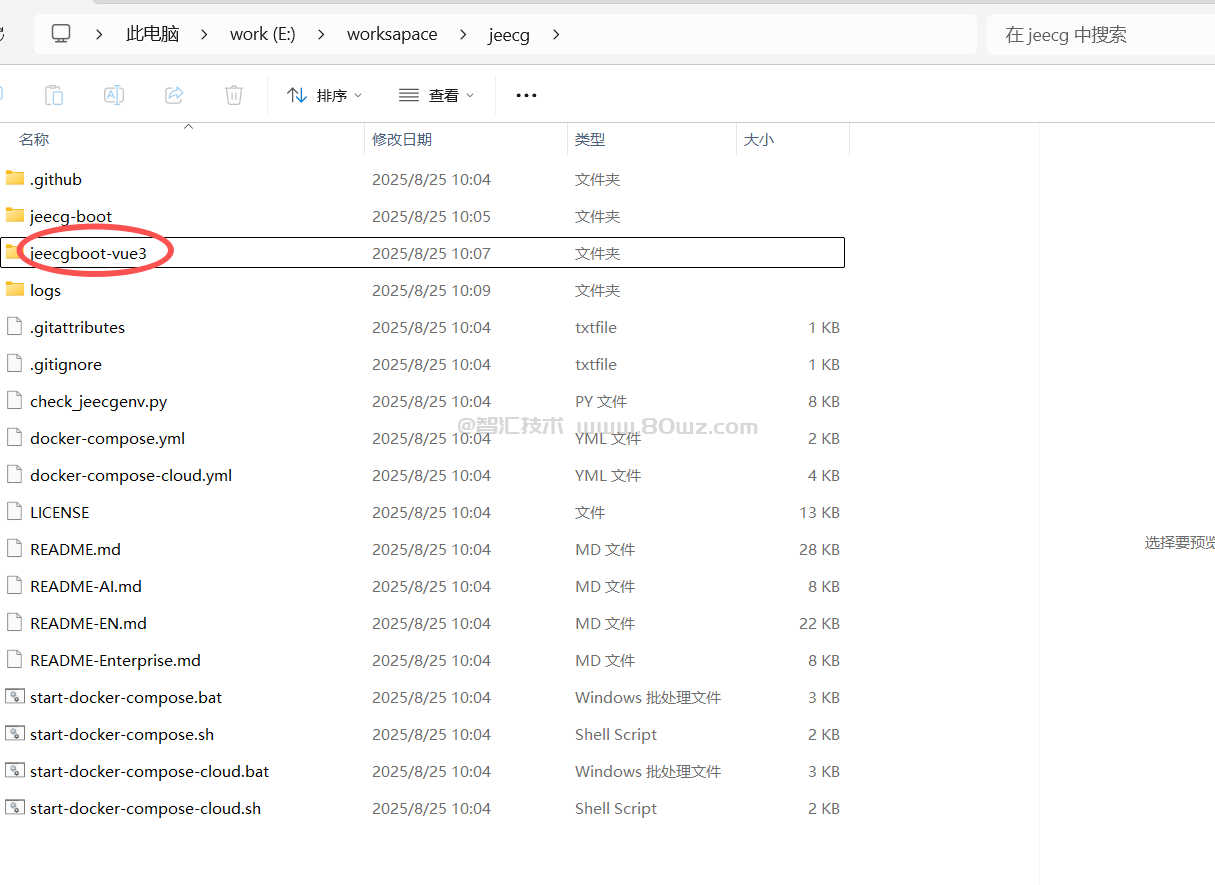Select the jeecg-boot folder icon
Image resolution: width=1215 pixels, height=885 pixels.
14,216
